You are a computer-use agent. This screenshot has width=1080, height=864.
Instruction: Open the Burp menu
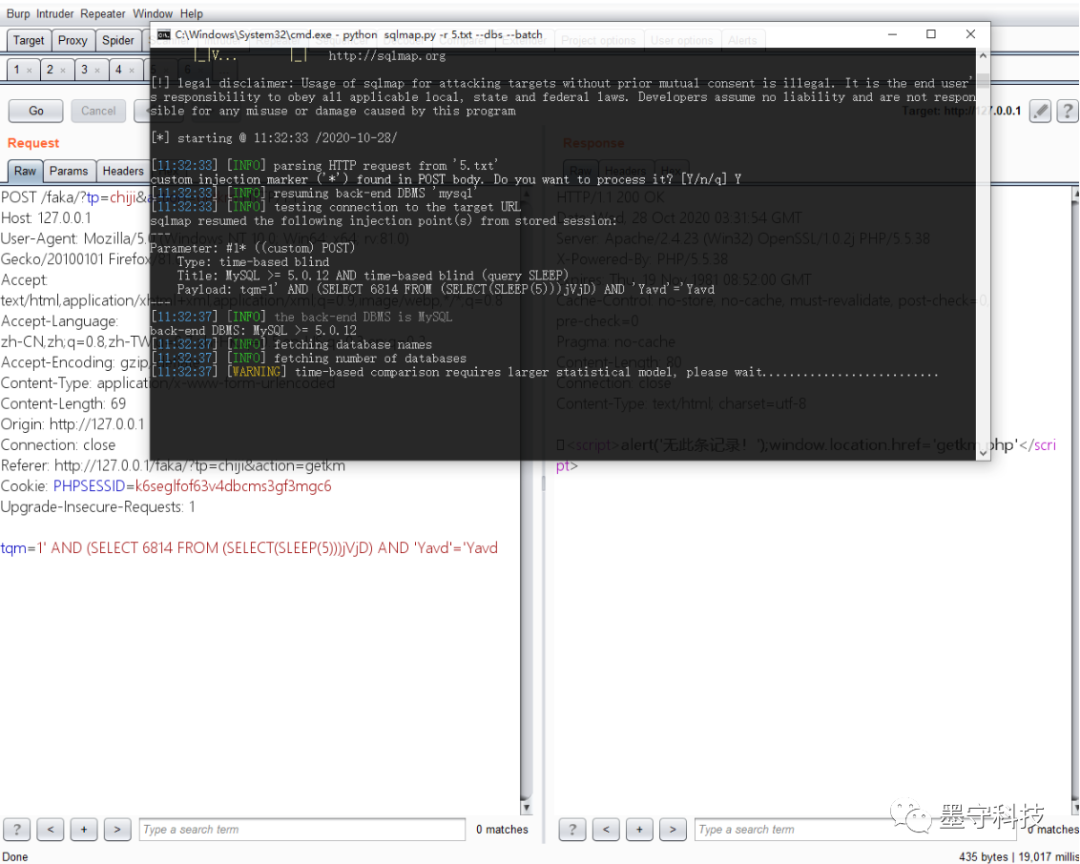tap(18, 14)
